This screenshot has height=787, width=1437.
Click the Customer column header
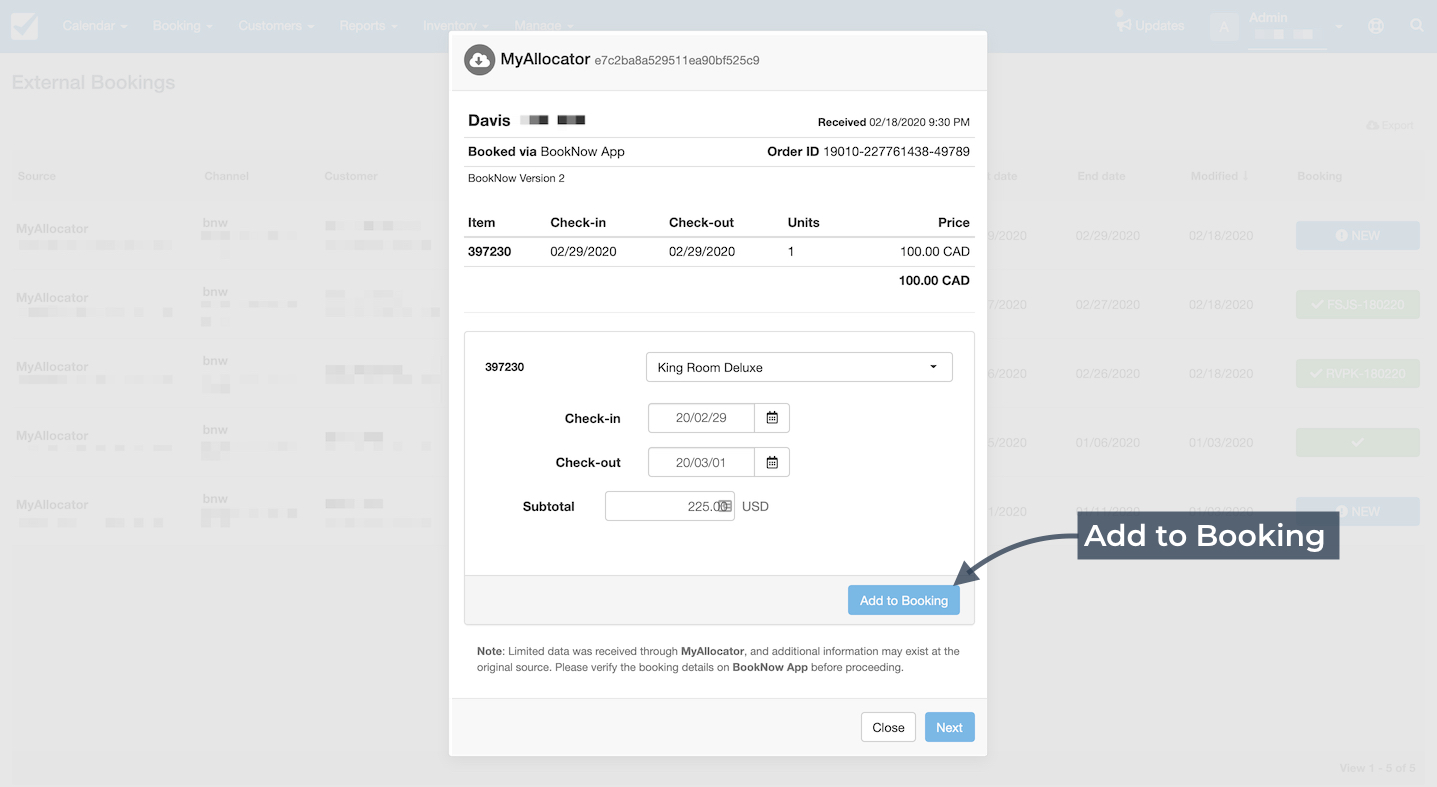(x=351, y=176)
